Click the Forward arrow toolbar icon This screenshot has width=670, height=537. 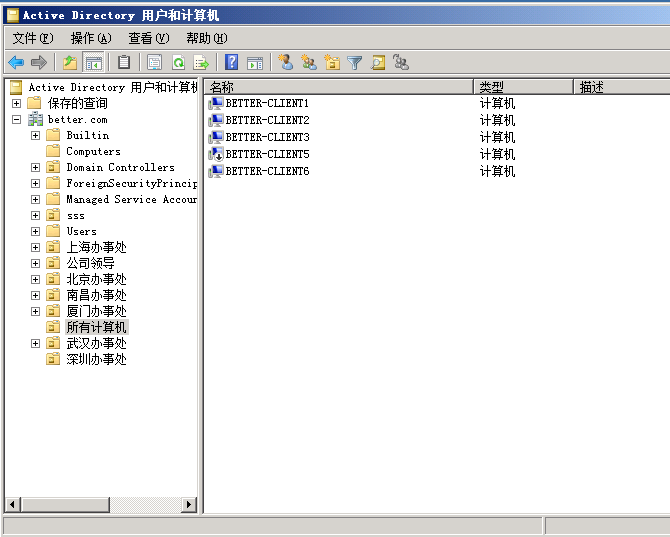pos(39,63)
